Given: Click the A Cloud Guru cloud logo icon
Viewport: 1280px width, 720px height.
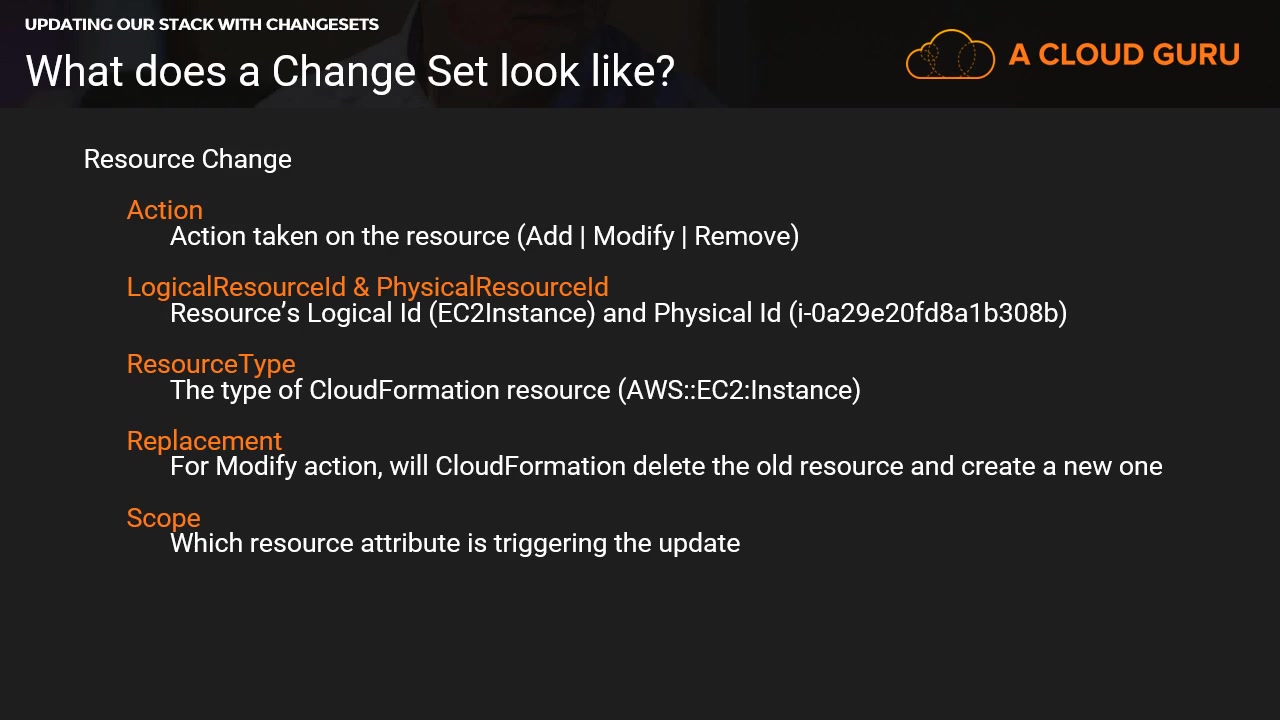Looking at the screenshot, I should (x=949, y=55).
